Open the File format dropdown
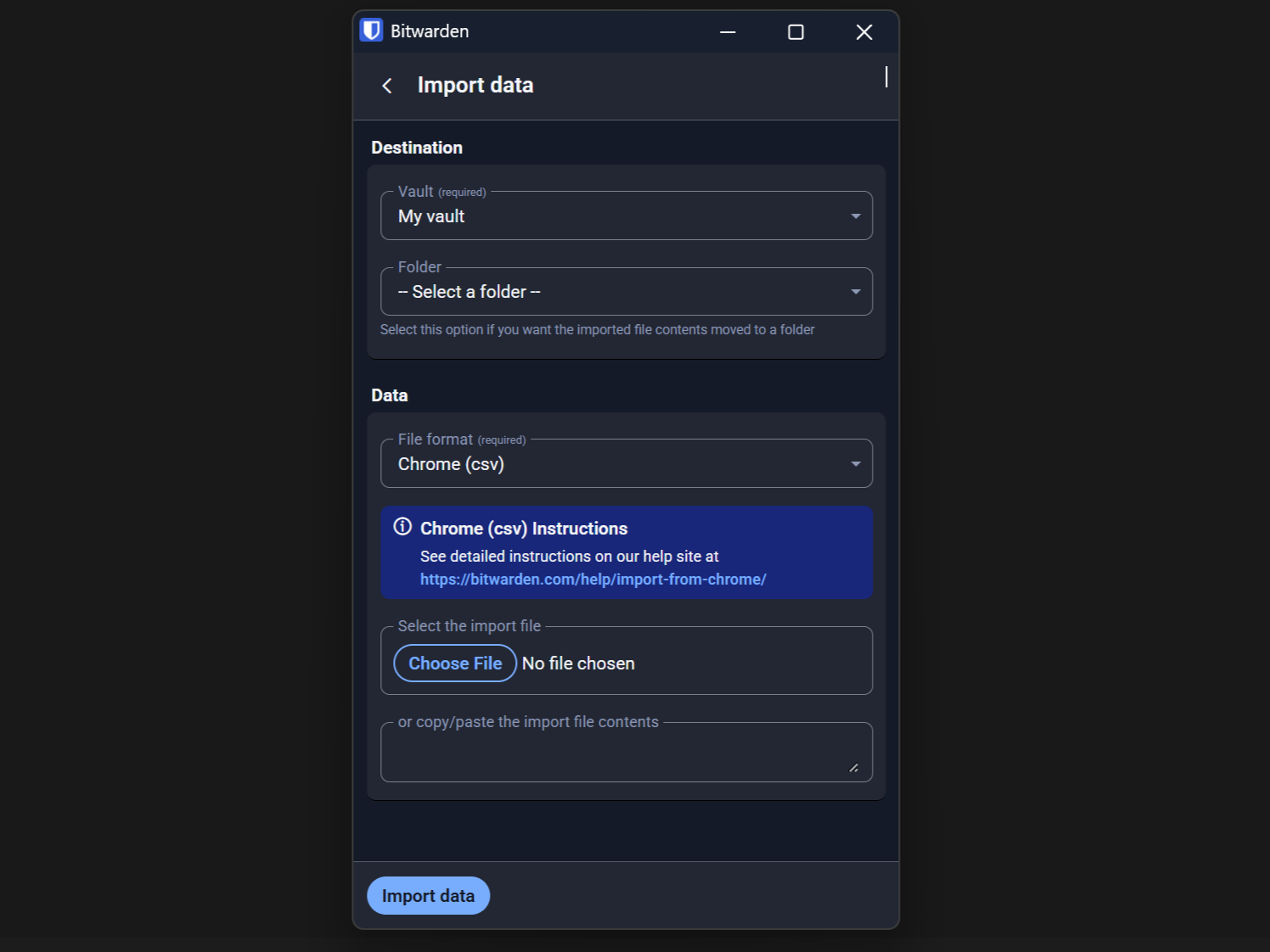1270x952 pixels. tap(627, 463)
